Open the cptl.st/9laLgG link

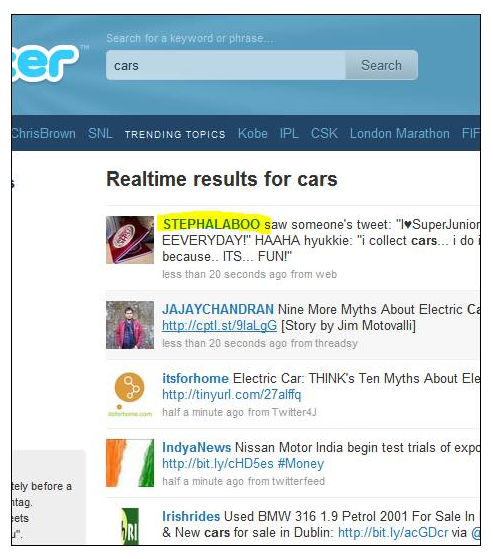[x=220, y=325]
